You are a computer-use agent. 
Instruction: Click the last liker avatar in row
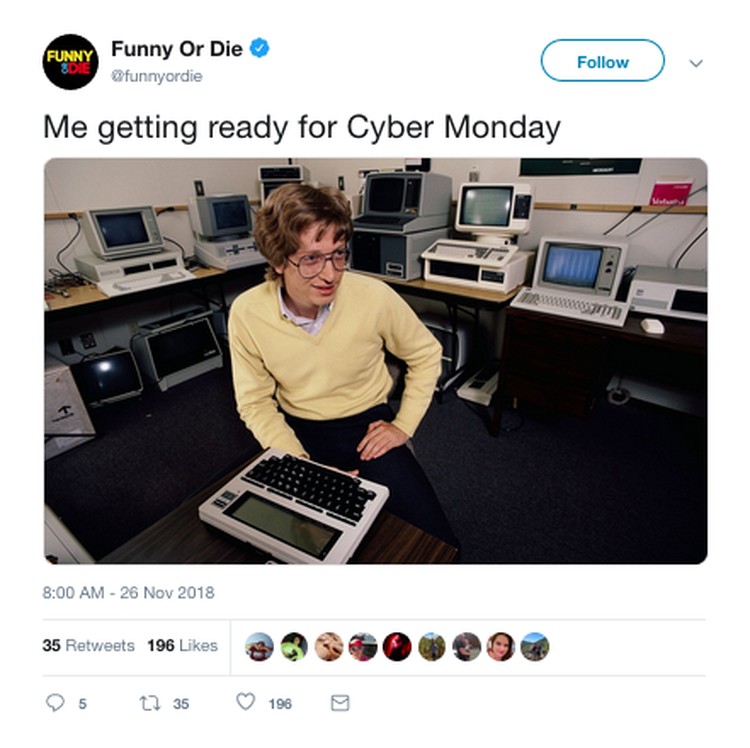click(535, 647)
